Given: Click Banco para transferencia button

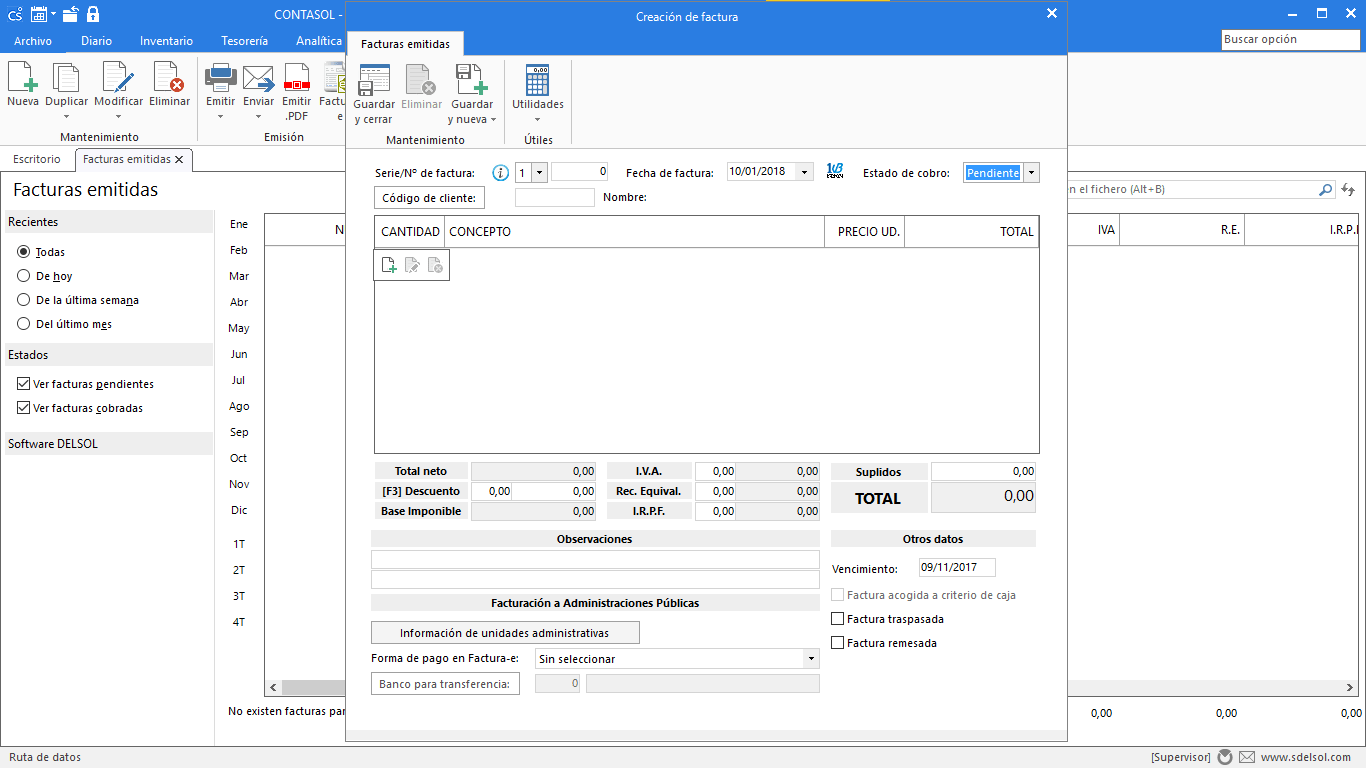Looking at the screenshot, I should 445,684.
